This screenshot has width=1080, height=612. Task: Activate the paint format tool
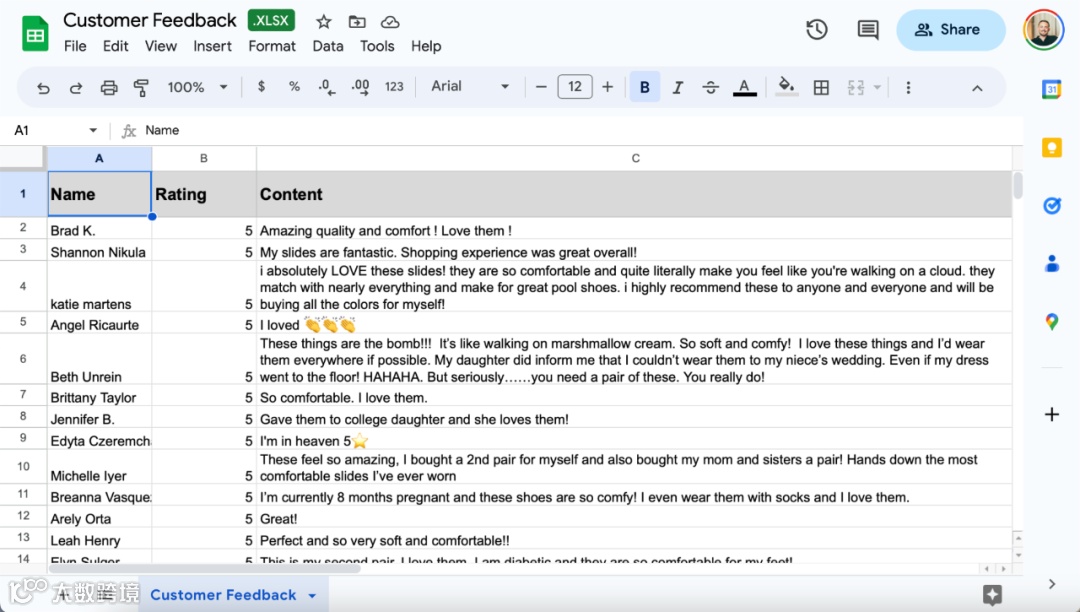141,87
